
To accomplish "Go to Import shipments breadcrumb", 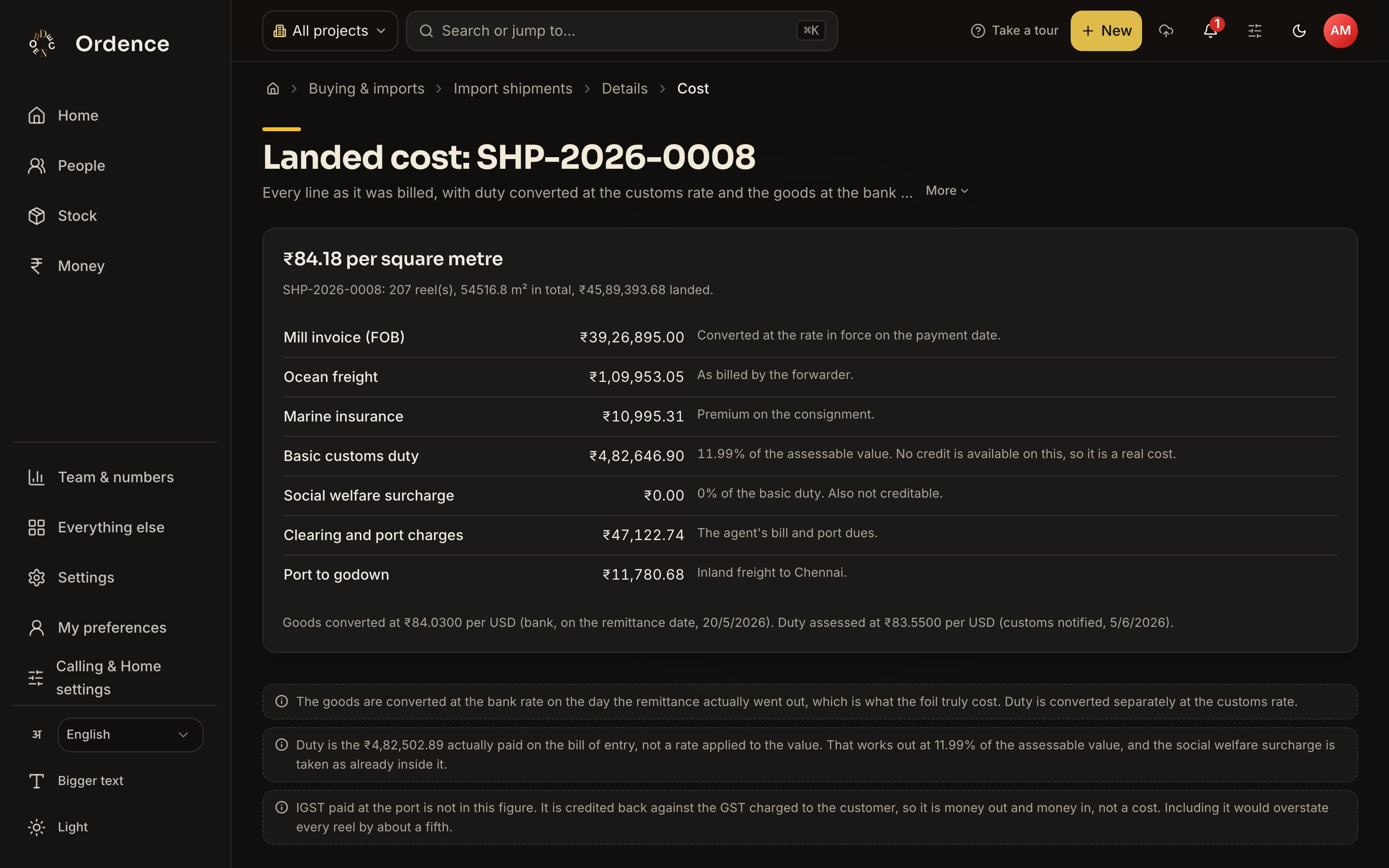I will coord(513,88).
